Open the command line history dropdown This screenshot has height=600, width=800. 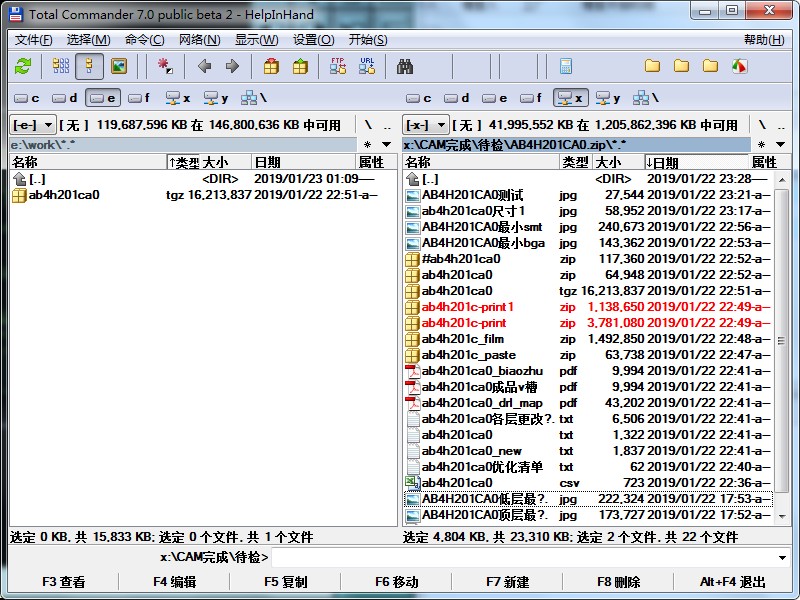[782, 558]
